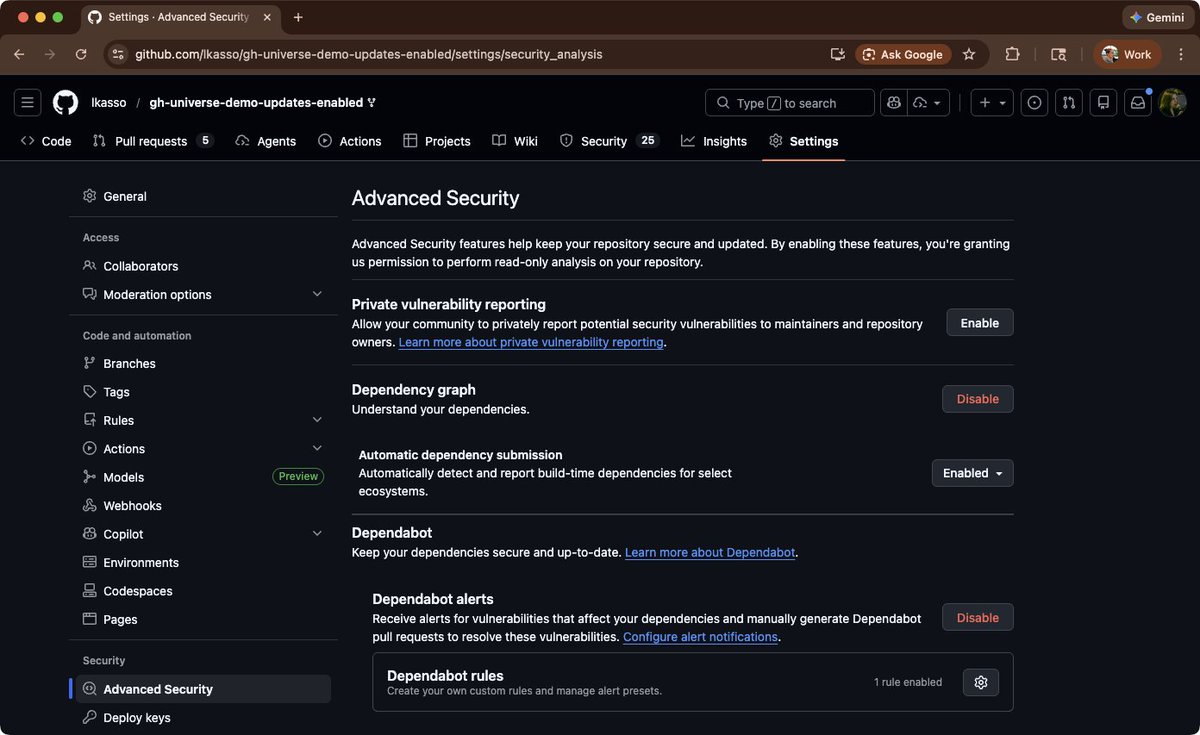The width and height of the screenshot is (1200, 735).
Task: Disable Dependabot alerts
Action: point(978,618)
